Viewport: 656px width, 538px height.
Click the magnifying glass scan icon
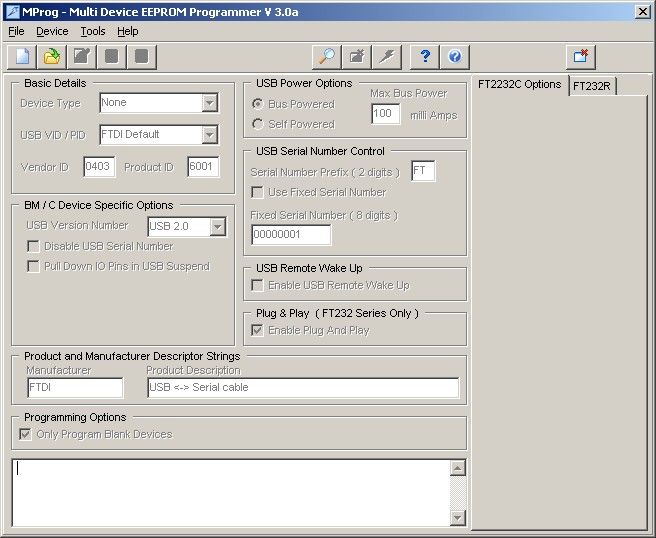[x=327, y=56]
